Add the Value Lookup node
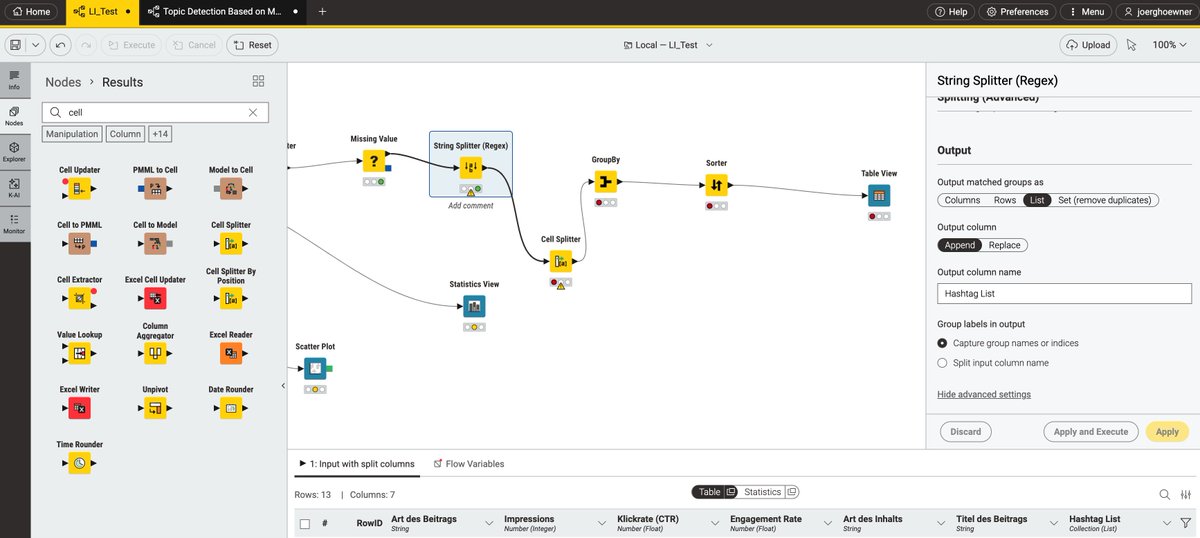Viewport: 1200px width, 538px height. pos(79,353)
